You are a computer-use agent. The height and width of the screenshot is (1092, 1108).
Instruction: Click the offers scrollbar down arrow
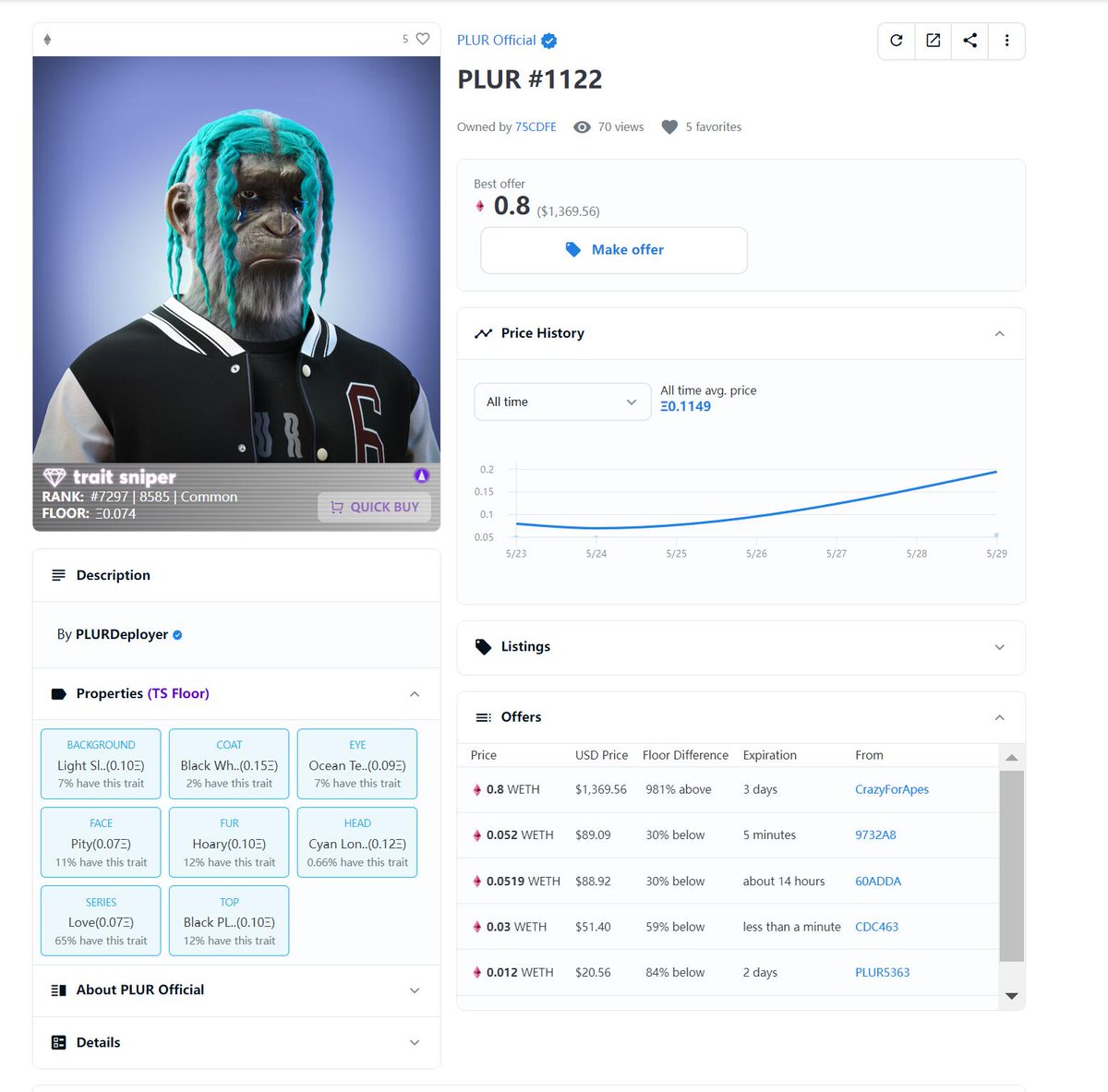point(1011,996)
